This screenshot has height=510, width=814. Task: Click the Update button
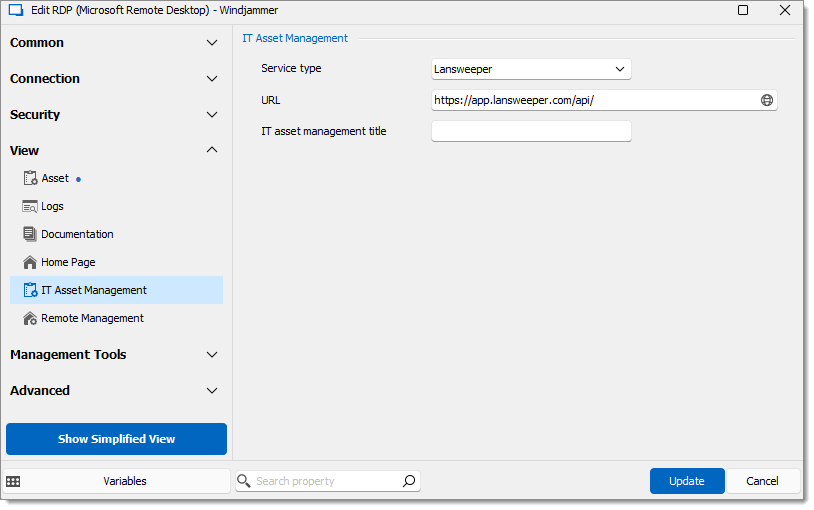(x=687, y=481)
